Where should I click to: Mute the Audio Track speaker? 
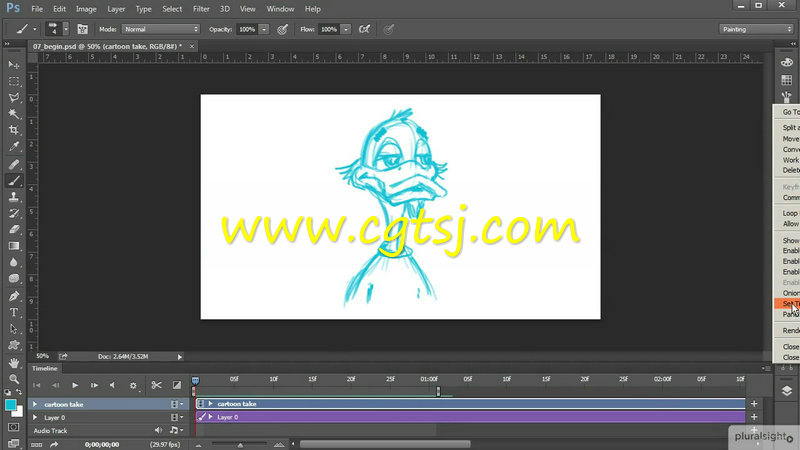point(158,431)
